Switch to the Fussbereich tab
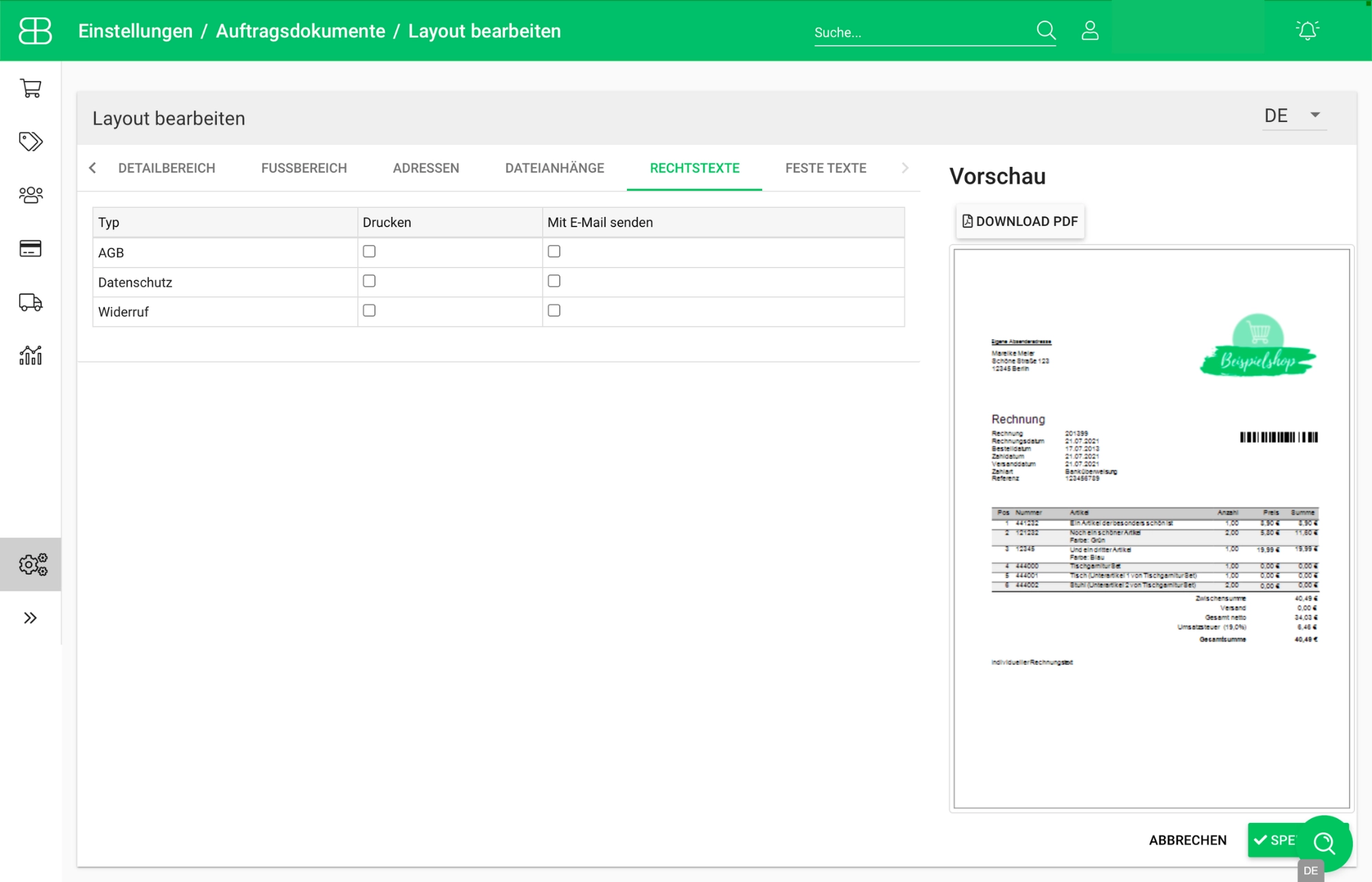The width and height of the screenshot is (1372, 882). [x=304, y=168]
